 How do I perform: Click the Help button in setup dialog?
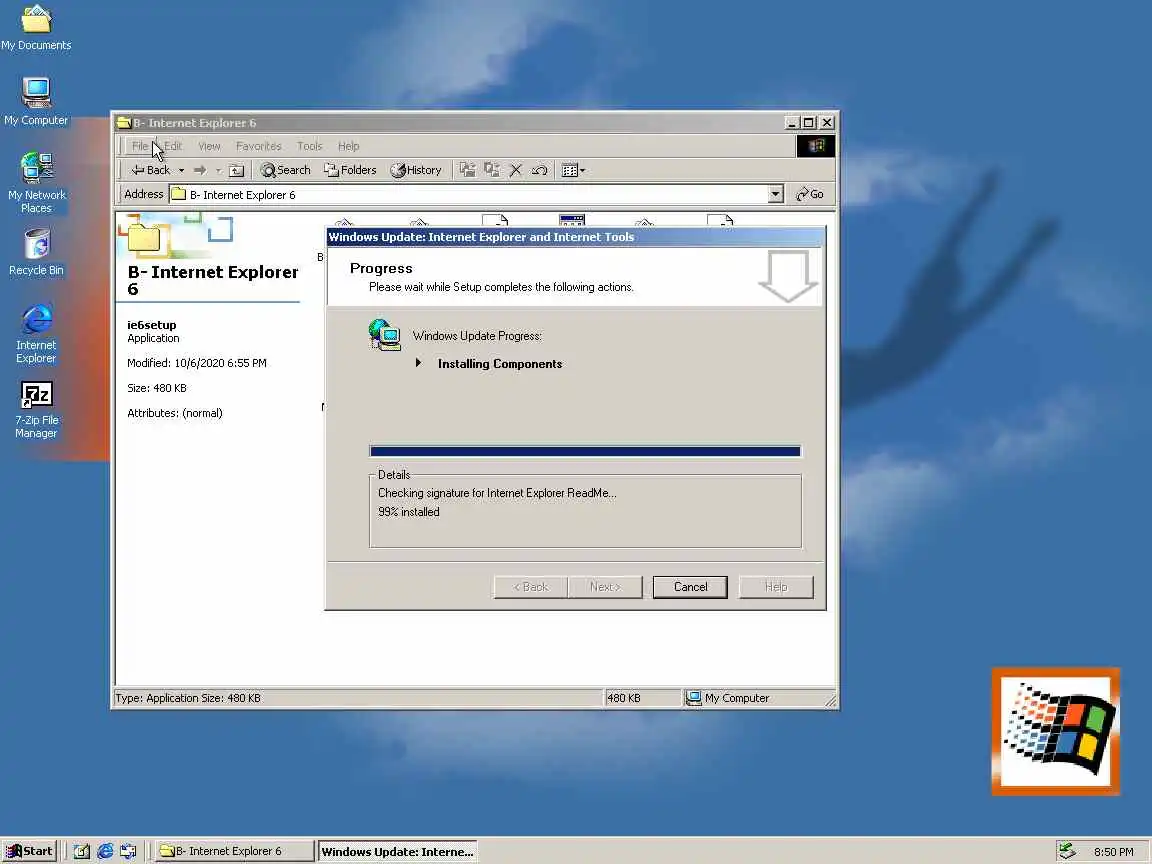click(776, 587)
